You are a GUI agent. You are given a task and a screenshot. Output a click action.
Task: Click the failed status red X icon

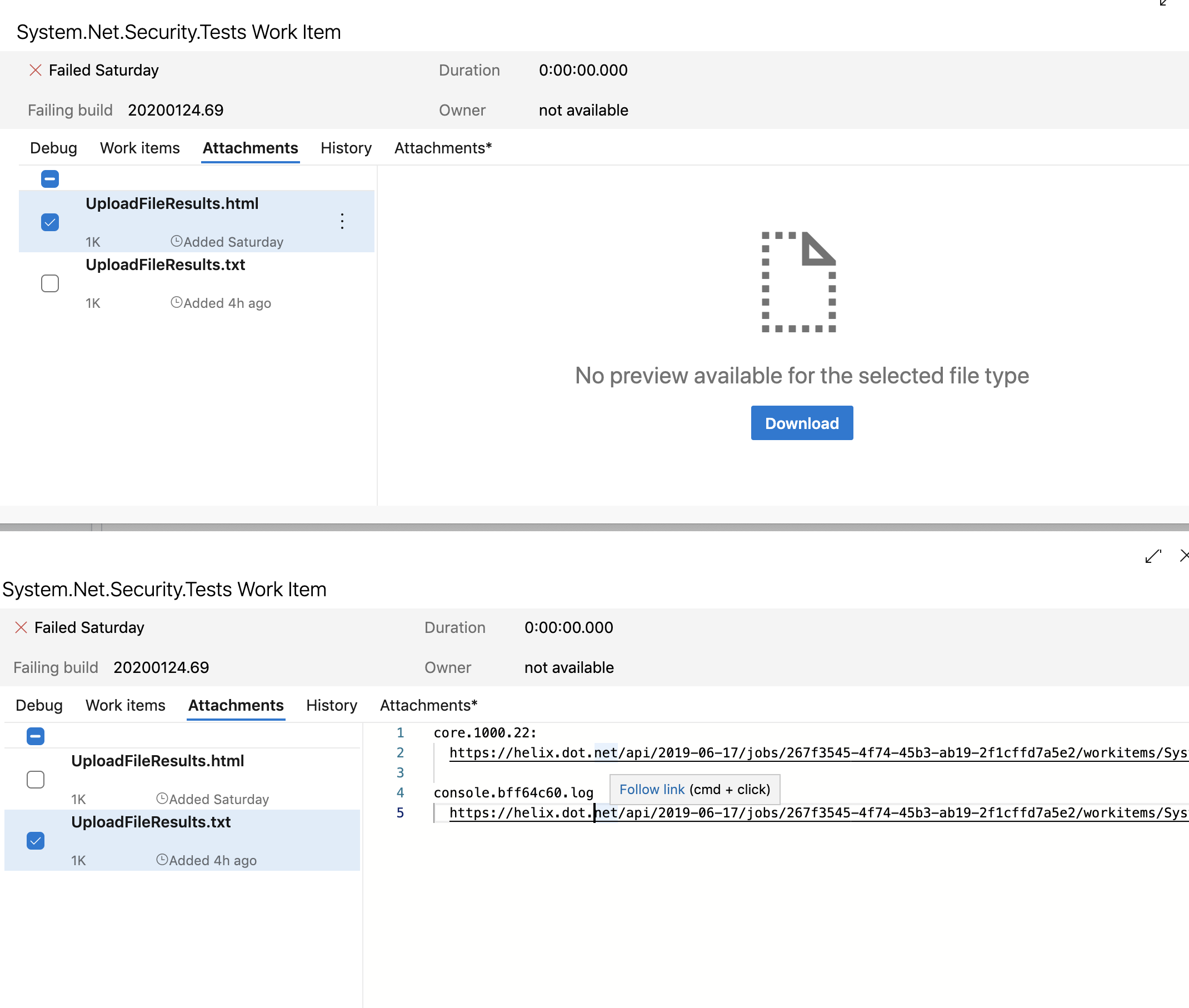tap(36, 69)
